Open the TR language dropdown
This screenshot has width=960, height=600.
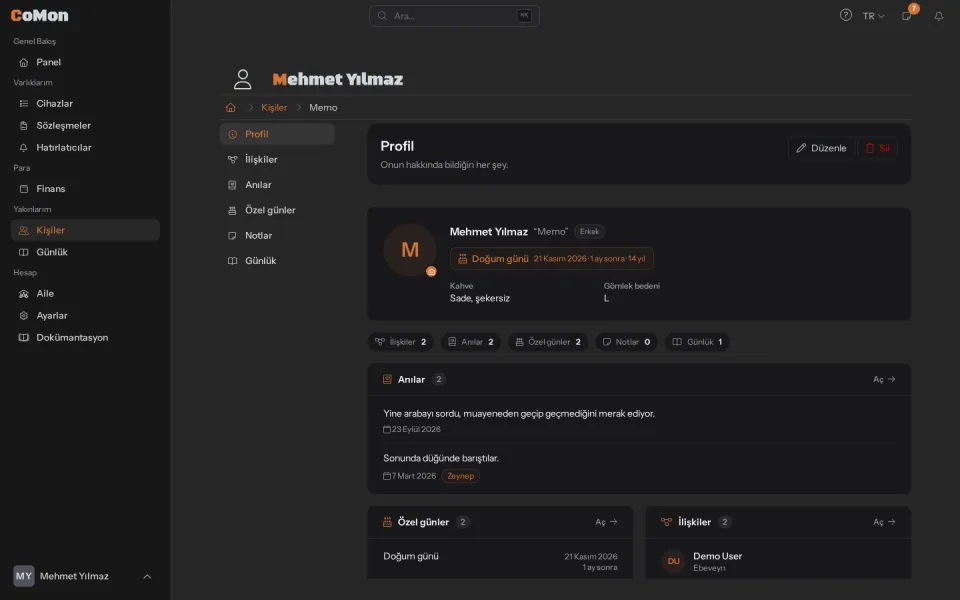pos(874,16)
